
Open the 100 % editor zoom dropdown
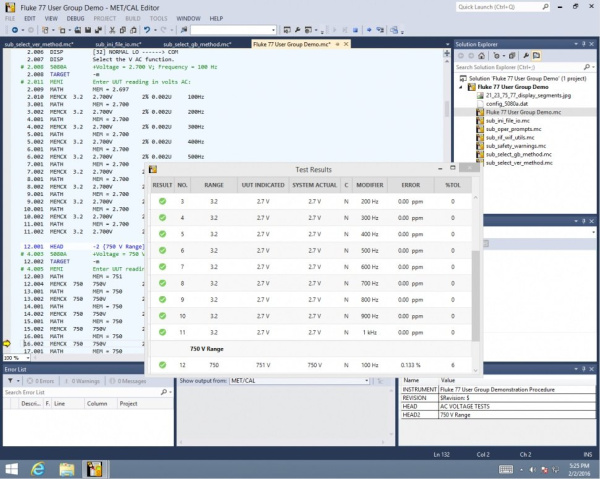tap(30, 356)
